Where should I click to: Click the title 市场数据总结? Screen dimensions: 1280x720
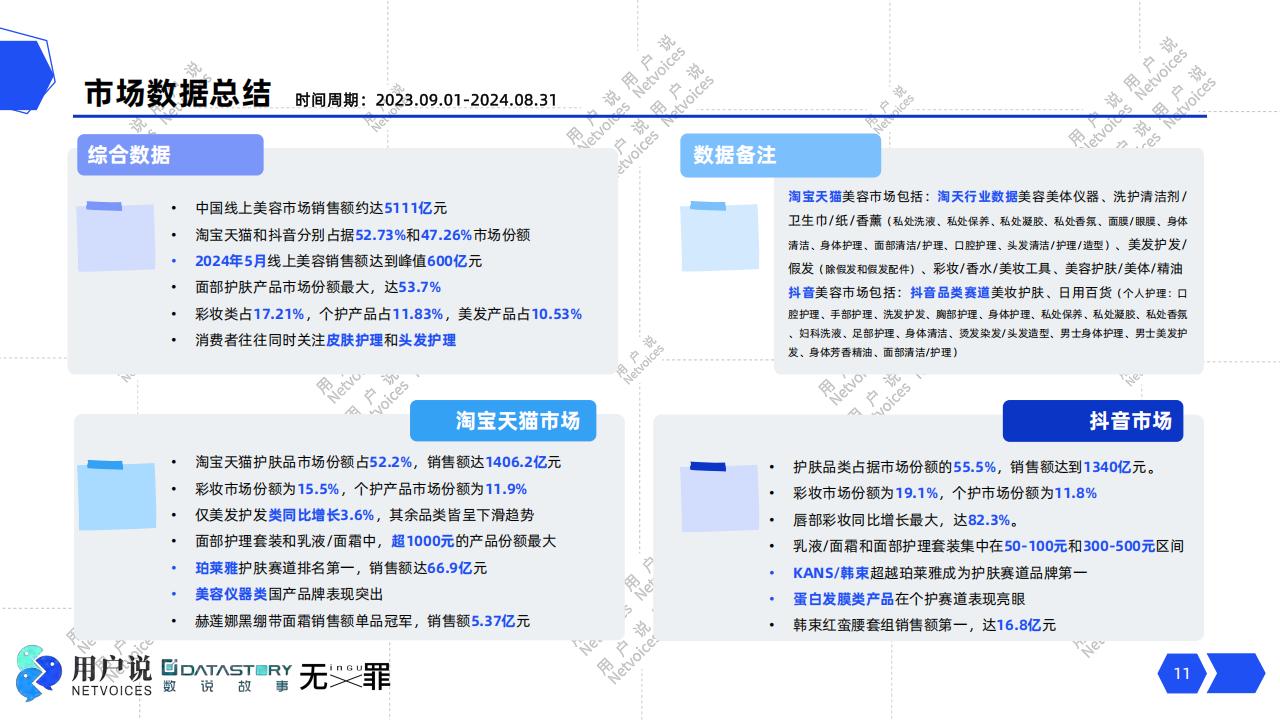tap(178, 93)
